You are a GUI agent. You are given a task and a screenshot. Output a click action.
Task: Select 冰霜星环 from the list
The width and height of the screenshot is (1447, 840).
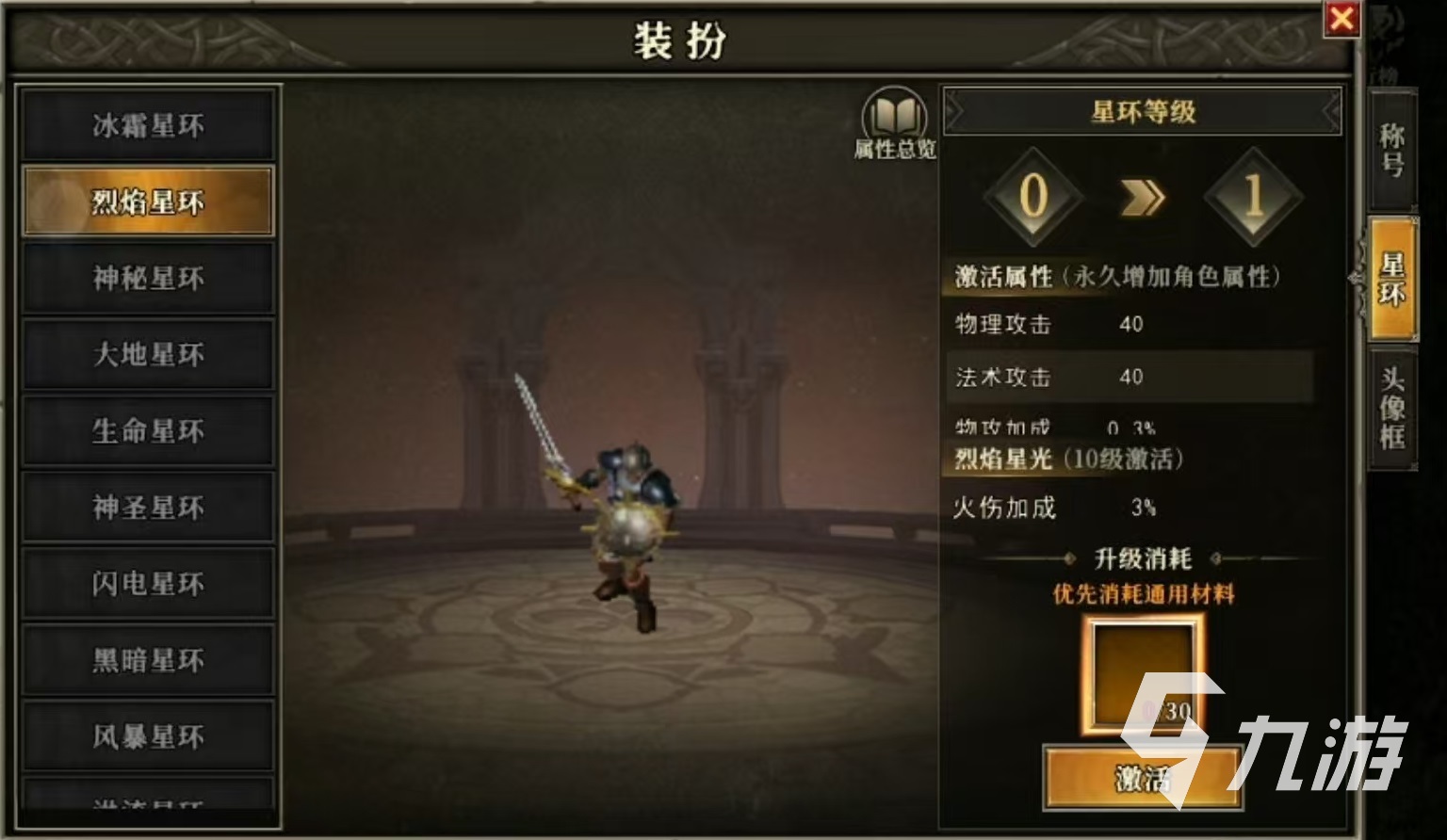[x=148, y=125]
